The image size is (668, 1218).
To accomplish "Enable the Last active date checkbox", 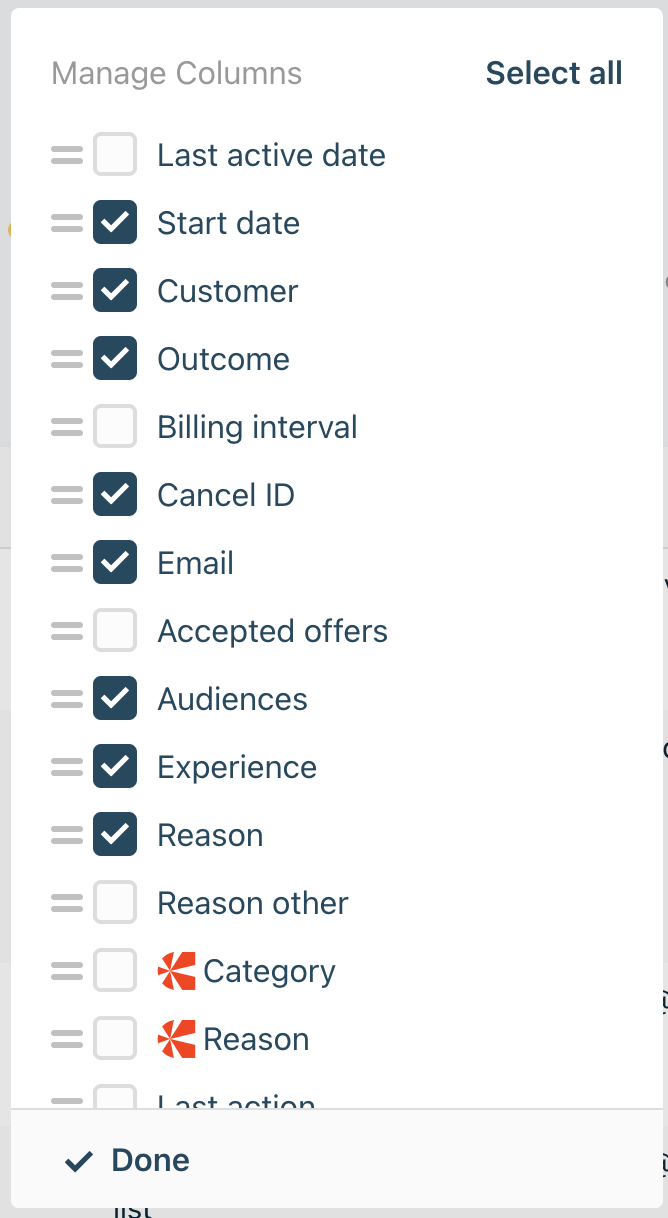I will coord(115,155).
